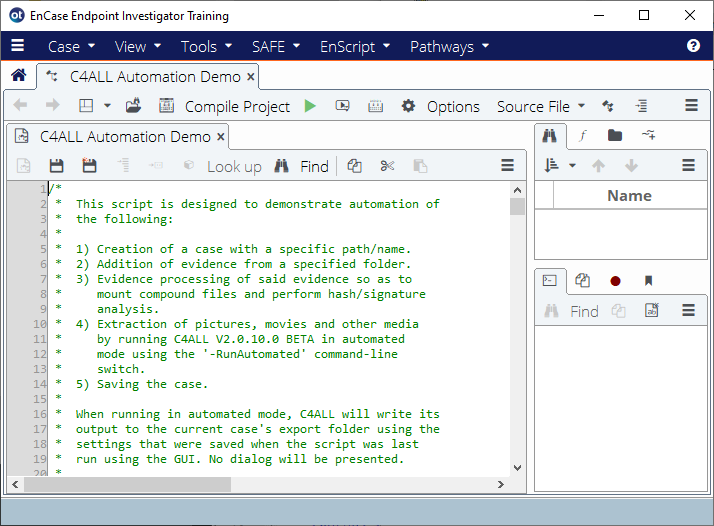The width and height of the screenshot is (714, 526).
Task: Click the red record breakpoint icon
Action: (x=615, y=281)
